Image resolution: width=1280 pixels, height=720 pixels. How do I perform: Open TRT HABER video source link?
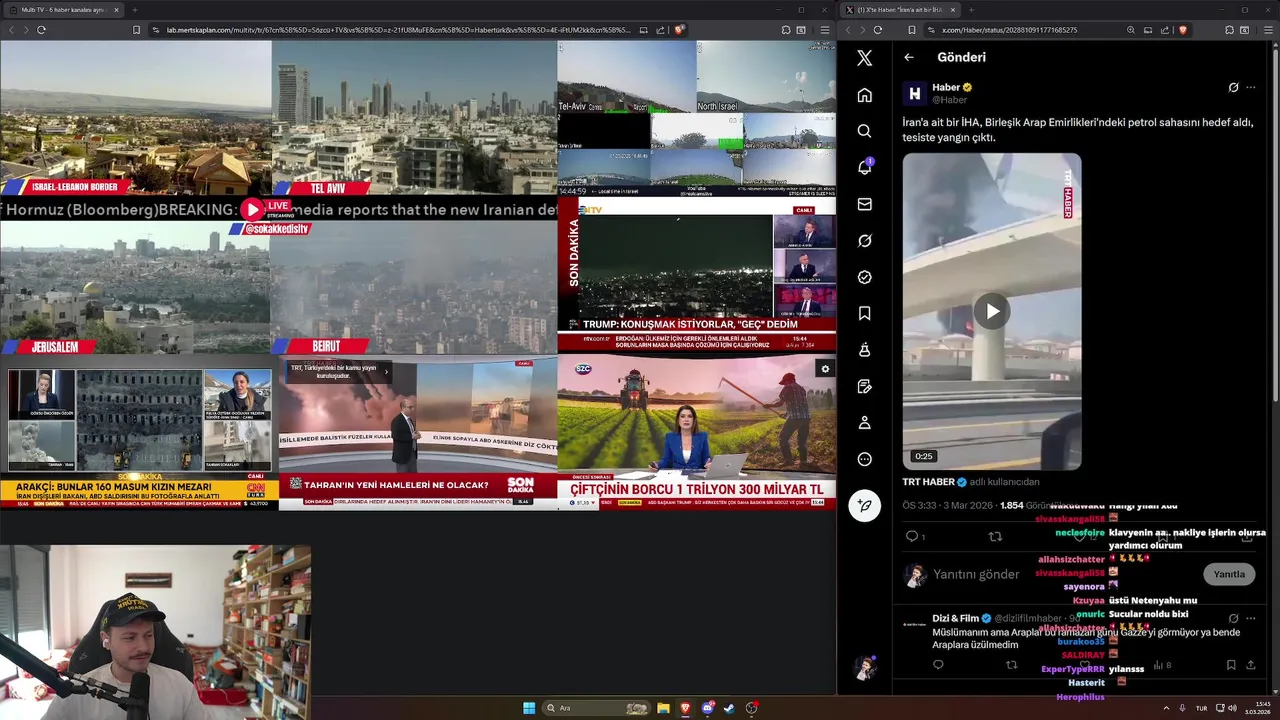[x=929, y=482]
